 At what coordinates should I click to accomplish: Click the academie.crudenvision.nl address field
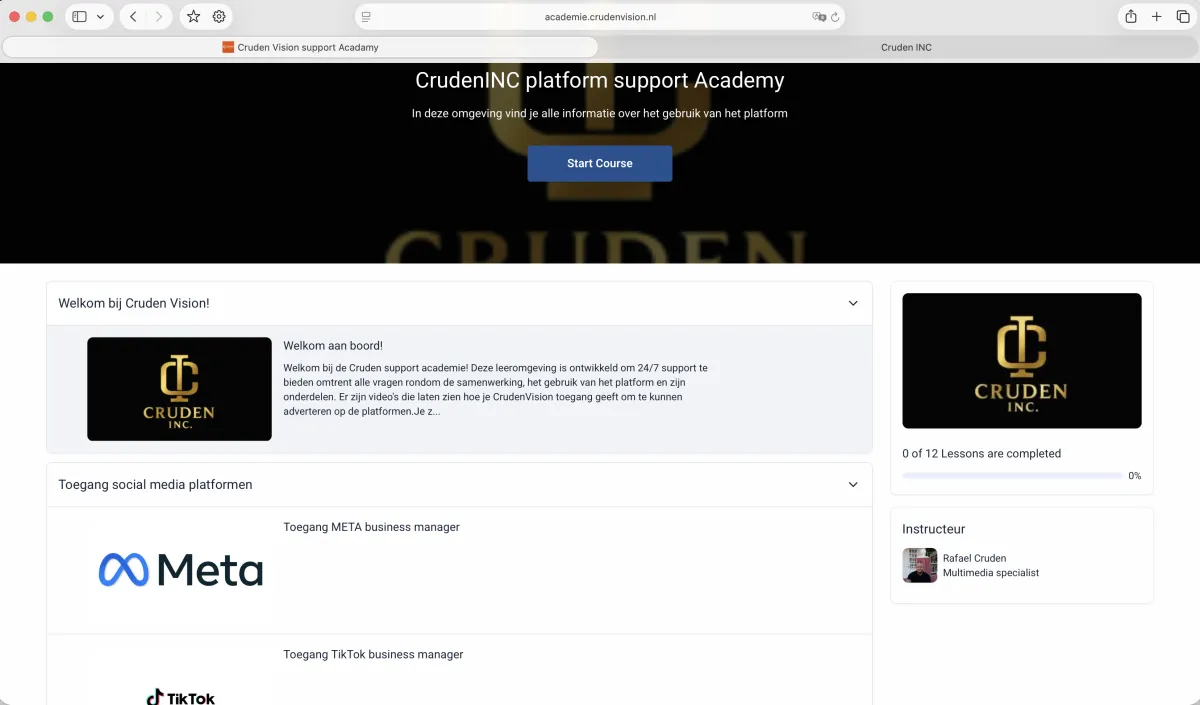600,17
